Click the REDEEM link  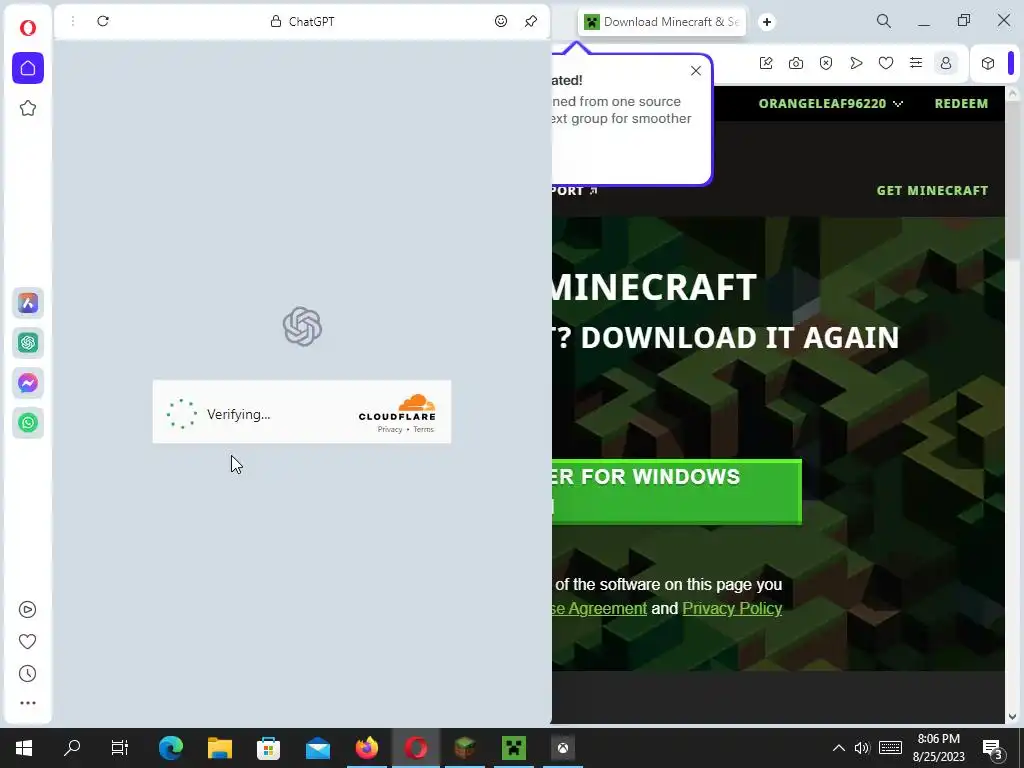point(961,103)
